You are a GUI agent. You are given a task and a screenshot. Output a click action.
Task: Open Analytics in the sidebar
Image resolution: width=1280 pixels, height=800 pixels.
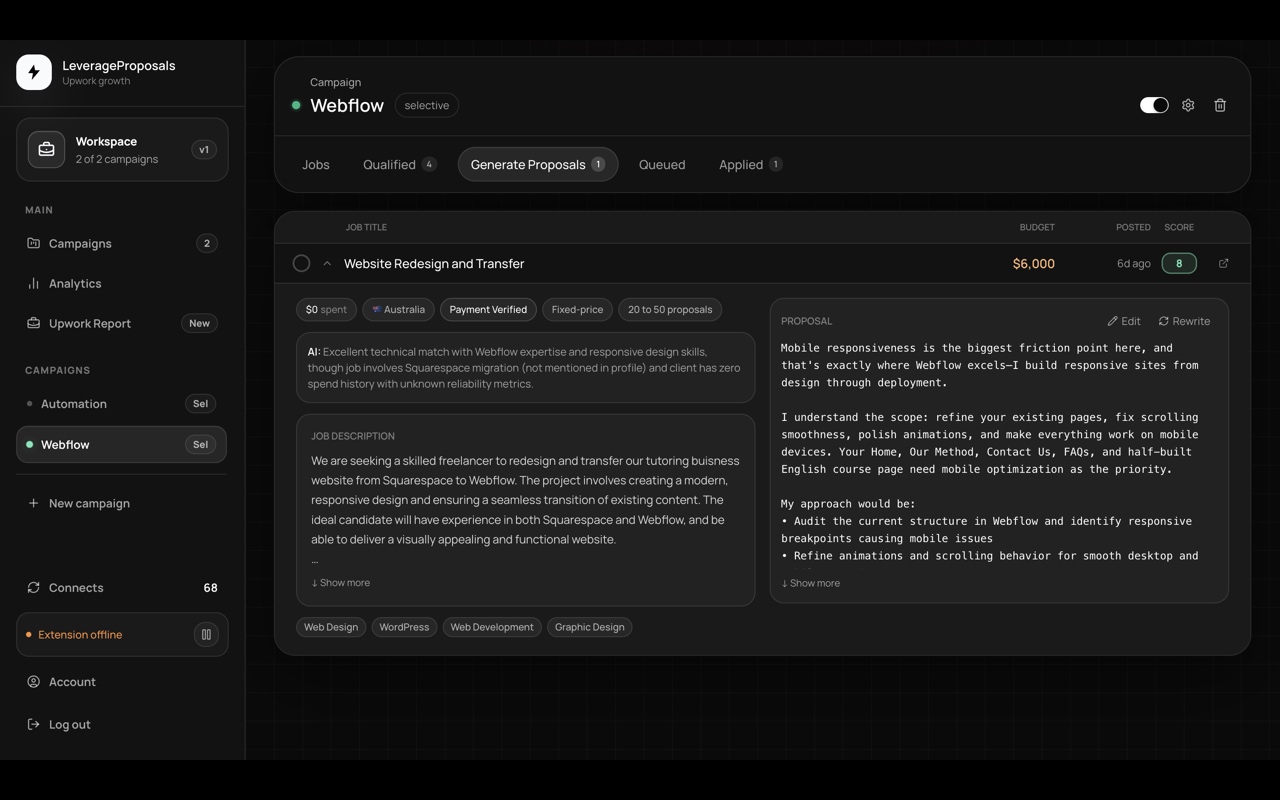tap(122, 283)
